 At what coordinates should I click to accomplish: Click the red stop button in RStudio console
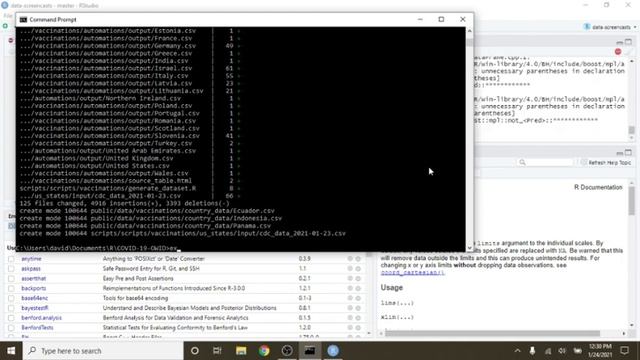click(x=618, y=51)
